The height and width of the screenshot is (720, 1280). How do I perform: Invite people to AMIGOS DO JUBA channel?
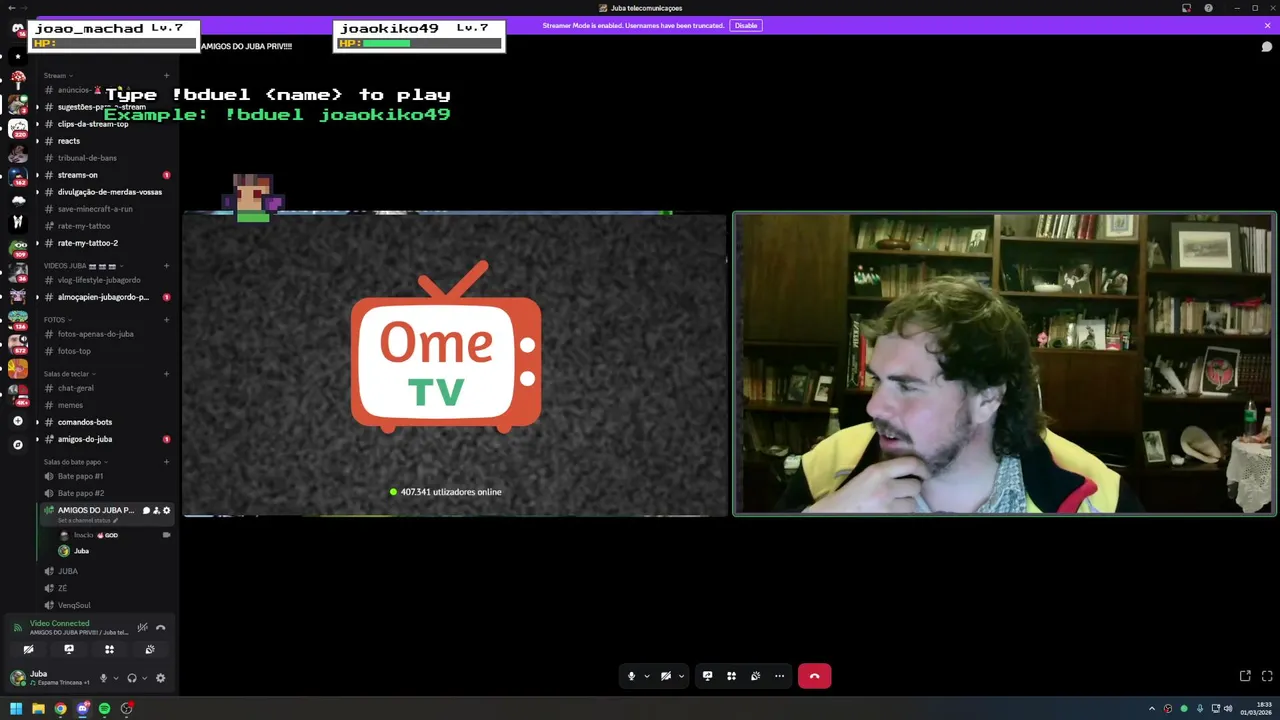[x=156, y=510]
